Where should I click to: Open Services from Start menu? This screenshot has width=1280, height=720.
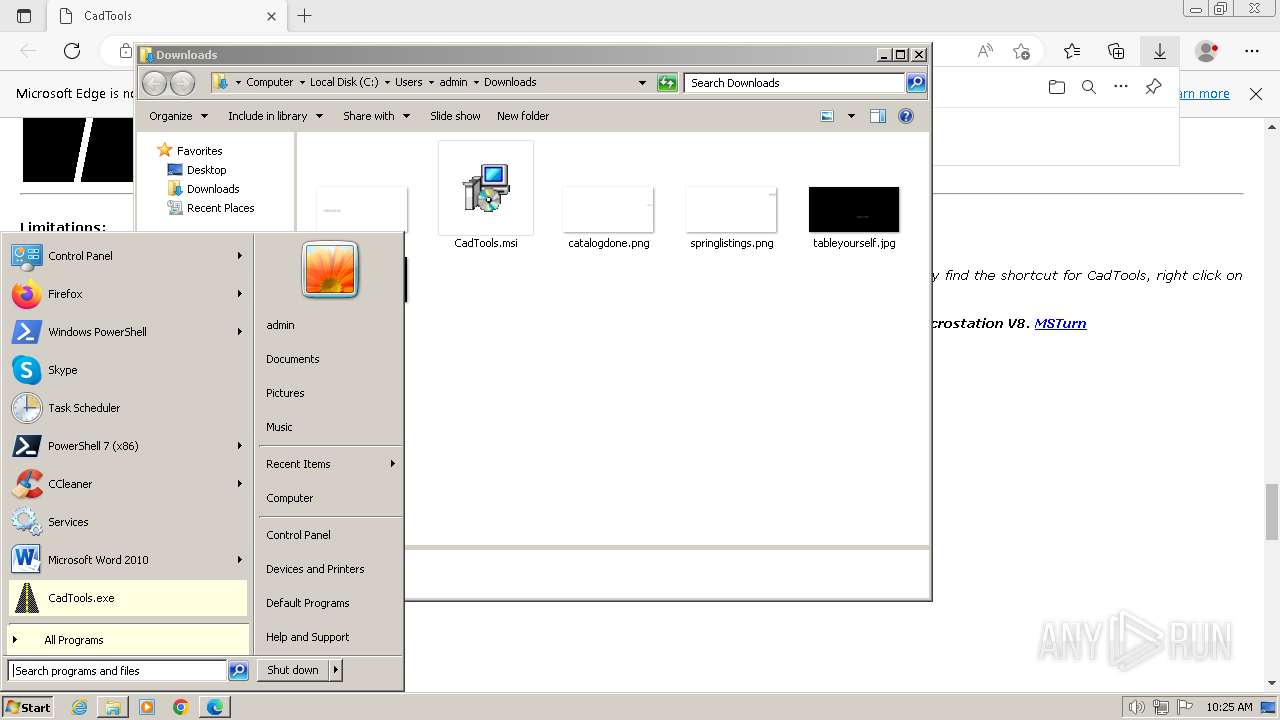[127, 522]
